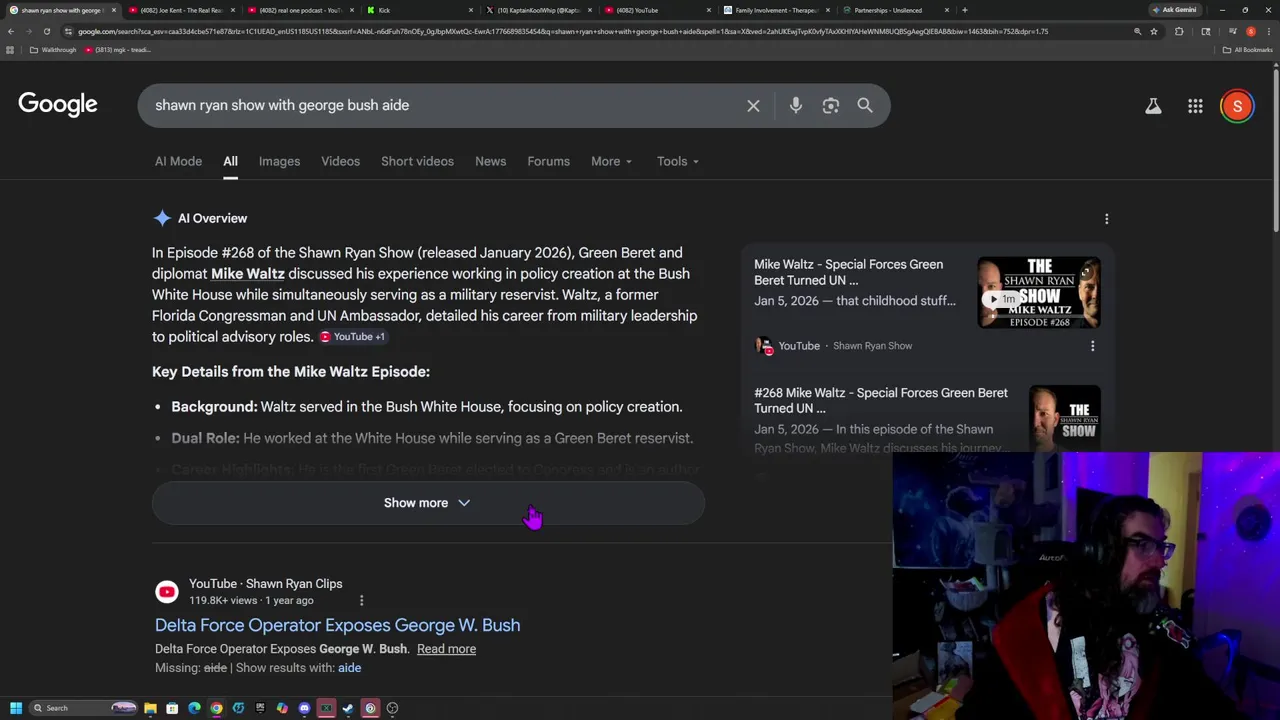Image resolution: width=1280 pixels, height=720 pixels.
Task: Open Discord from the taskbar
Action: pyautogui.click(x=304, y=708)
